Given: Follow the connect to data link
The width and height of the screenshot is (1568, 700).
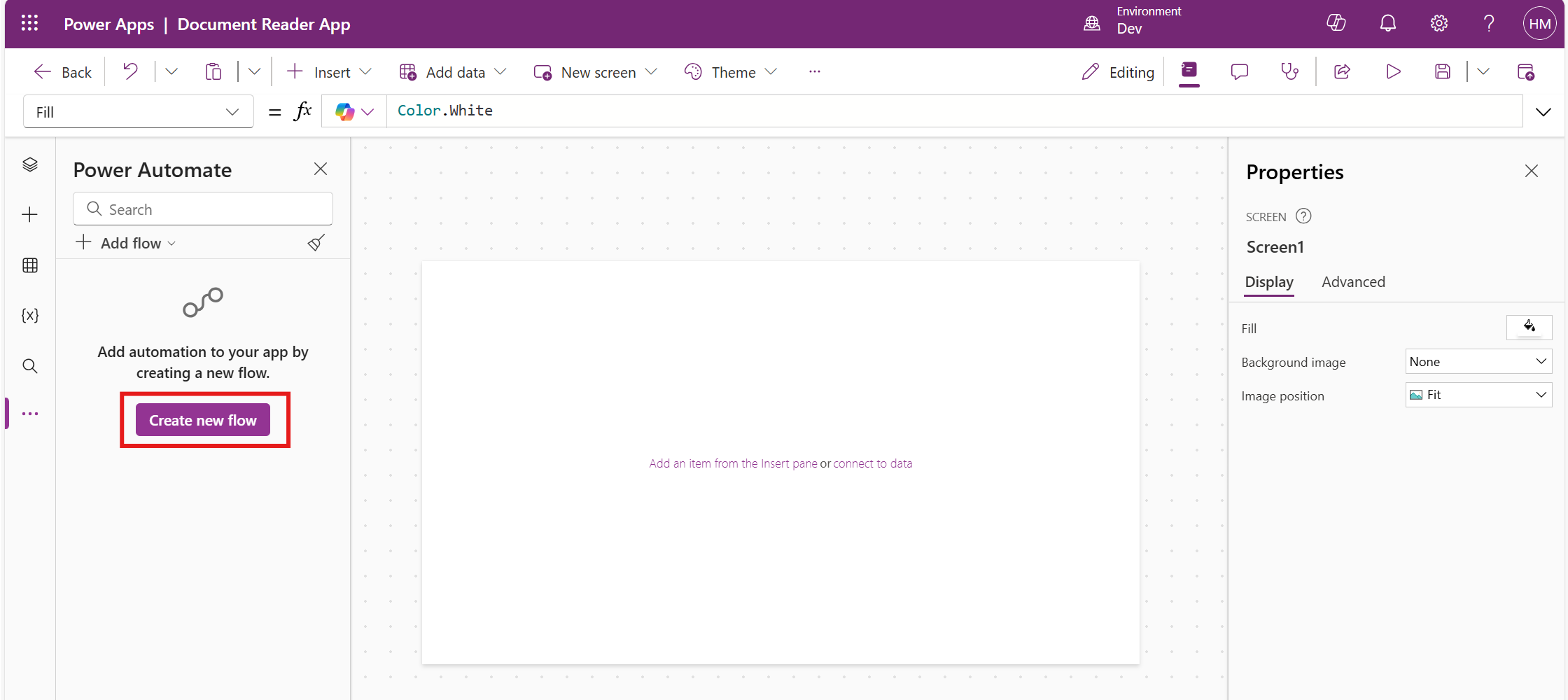Looking at the screenshot, I should point(872,463).
